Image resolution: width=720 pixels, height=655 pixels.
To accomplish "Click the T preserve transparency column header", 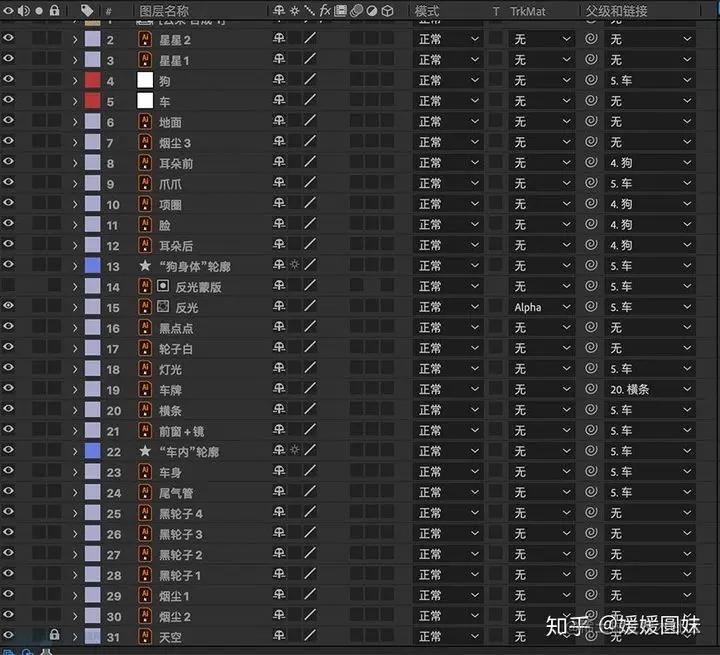I will (x=496, y=11).
